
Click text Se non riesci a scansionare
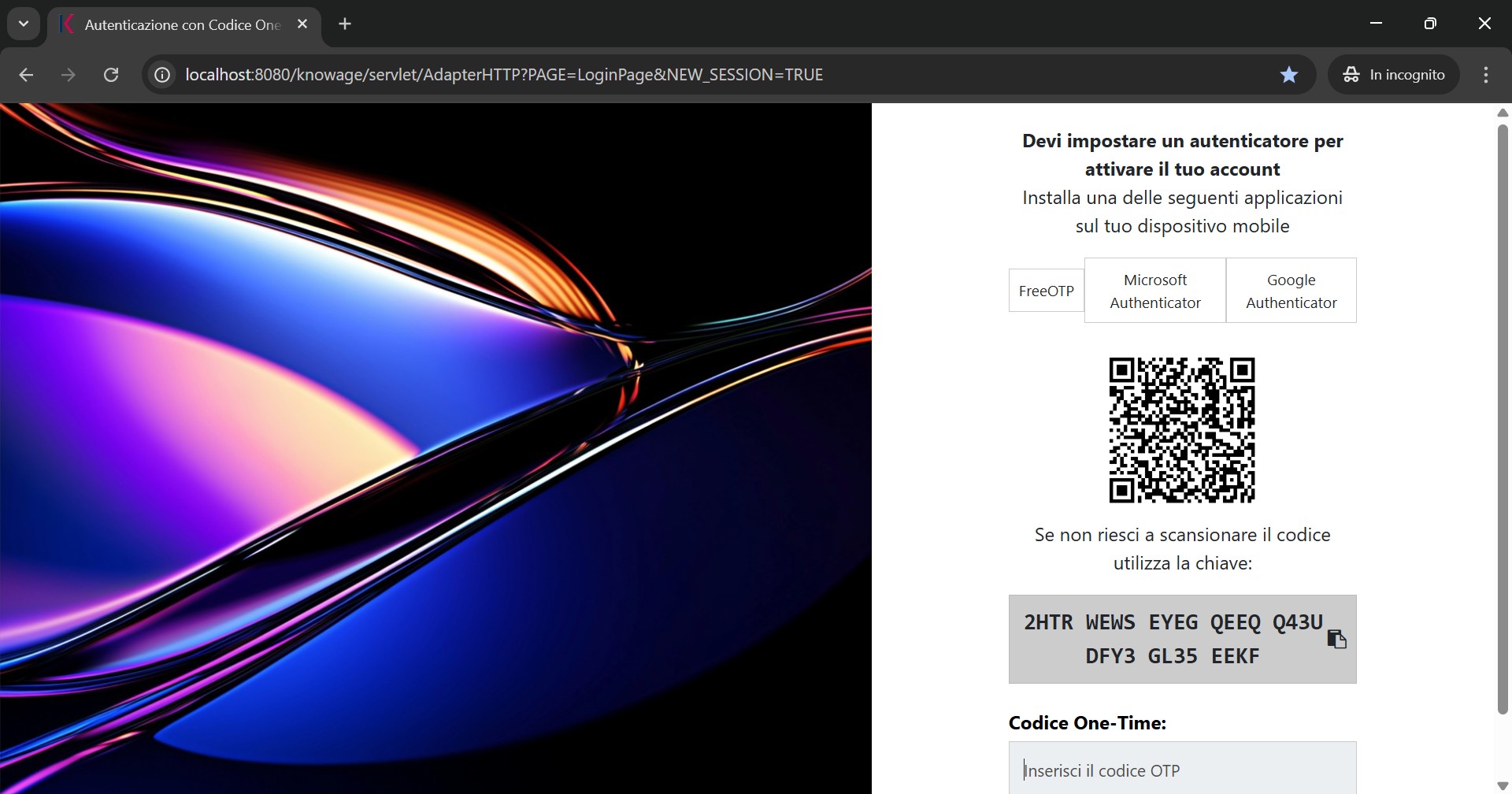[1183, 549]
